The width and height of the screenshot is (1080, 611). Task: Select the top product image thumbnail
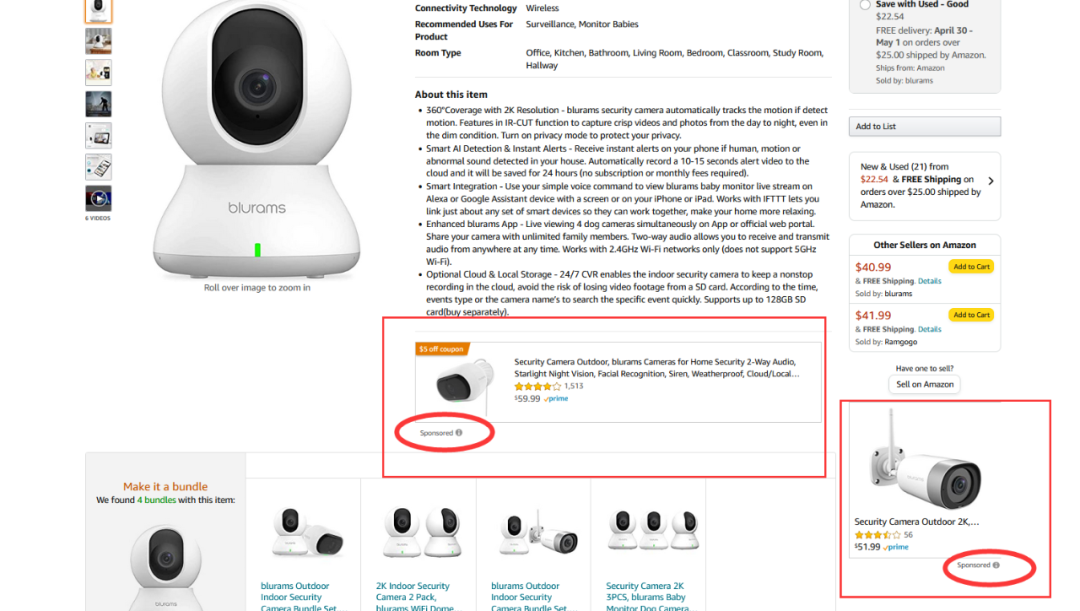[x=98, y=10]
